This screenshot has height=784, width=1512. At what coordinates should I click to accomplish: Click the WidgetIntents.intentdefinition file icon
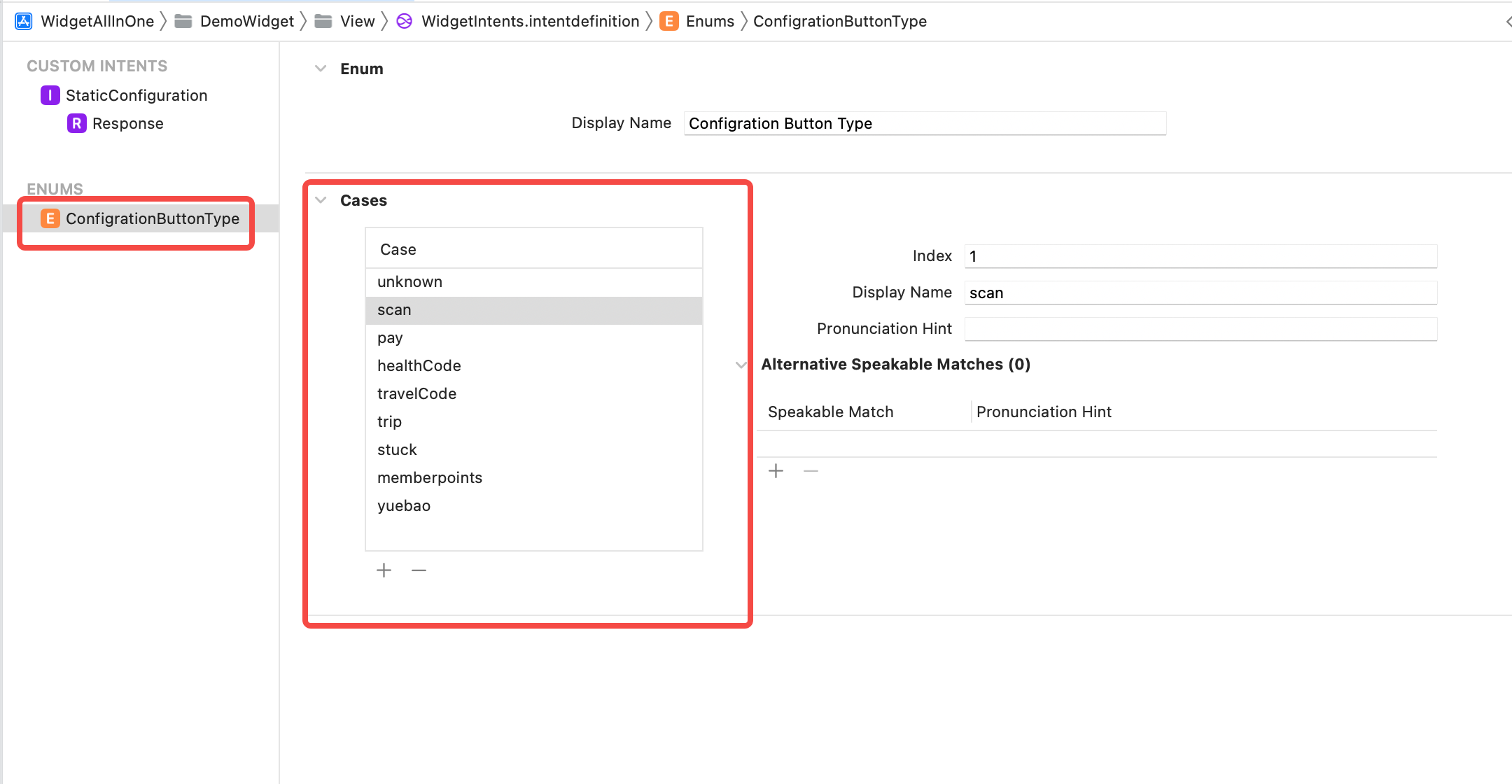click(x=405, y=21)
